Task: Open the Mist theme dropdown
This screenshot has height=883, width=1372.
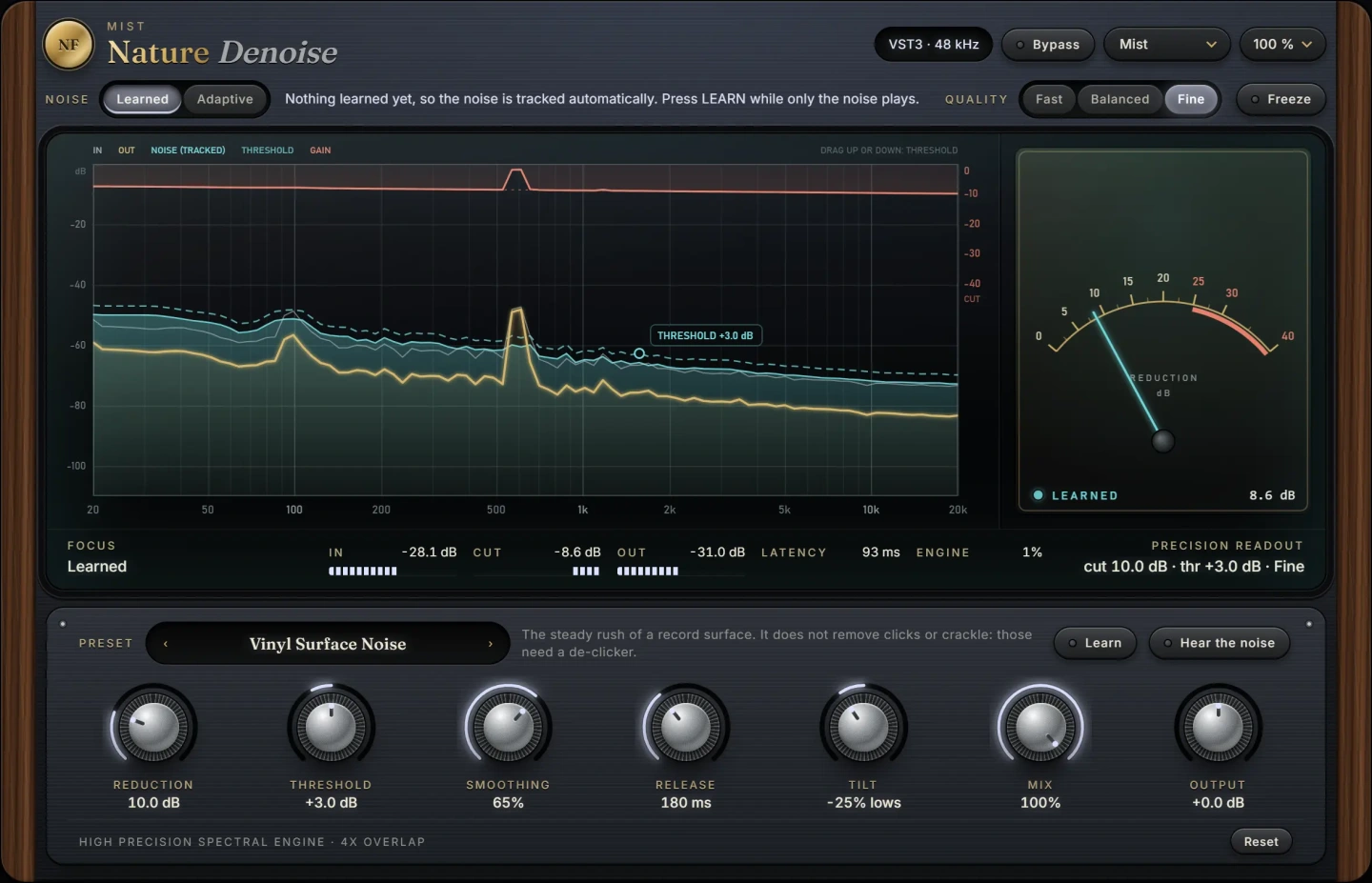Action: pos(1167,45)
